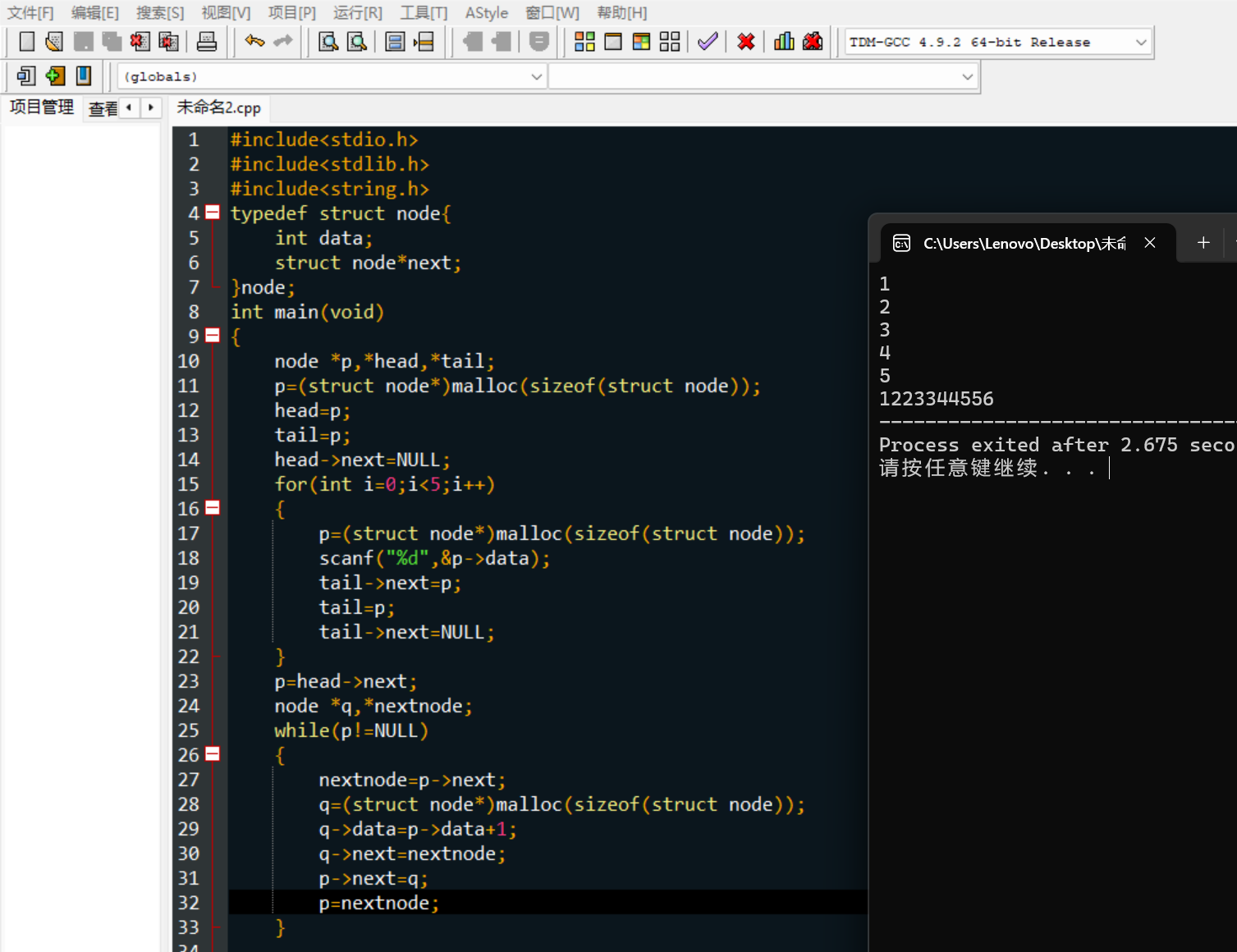This screenshot has width=1237, height=952.
Task: Collapse the while-loop fold at line 26
Action: coord(213,754)
